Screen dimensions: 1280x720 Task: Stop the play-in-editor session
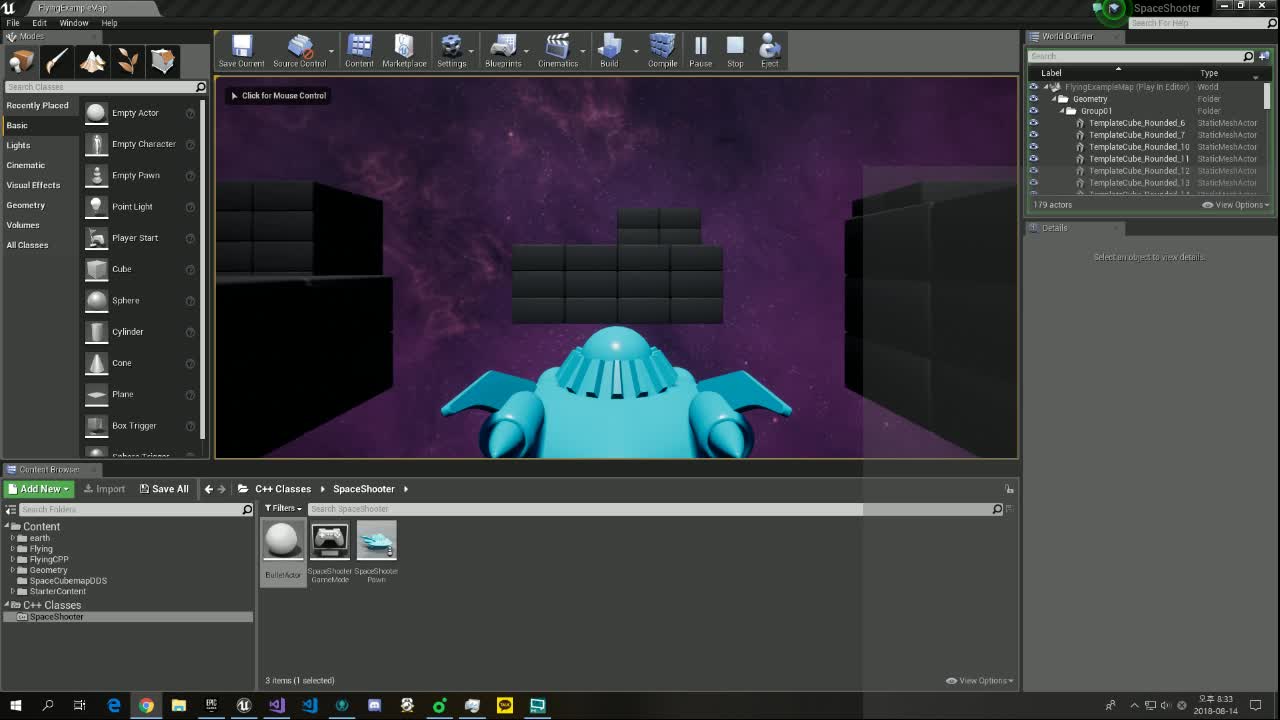tap(735, 51)
